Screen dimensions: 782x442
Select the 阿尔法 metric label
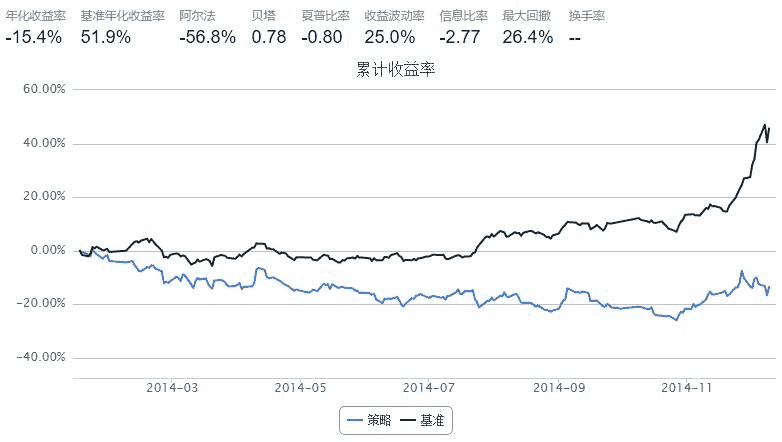(197, 16)
